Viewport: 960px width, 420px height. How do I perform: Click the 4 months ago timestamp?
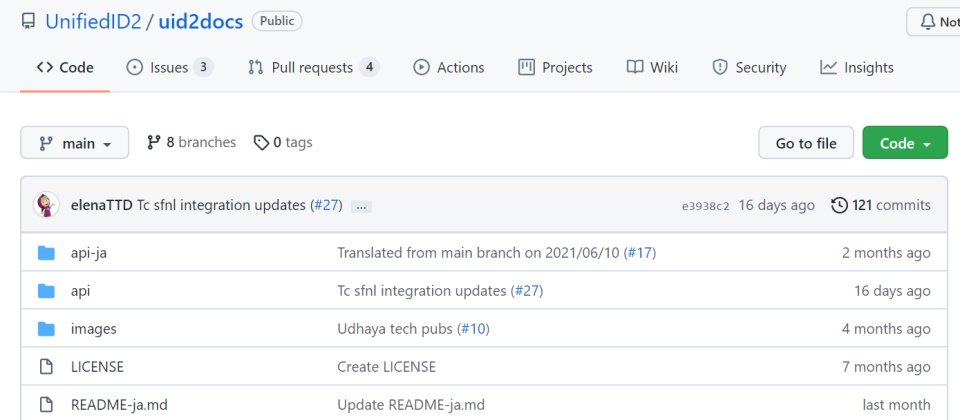(x=886, y=329)
